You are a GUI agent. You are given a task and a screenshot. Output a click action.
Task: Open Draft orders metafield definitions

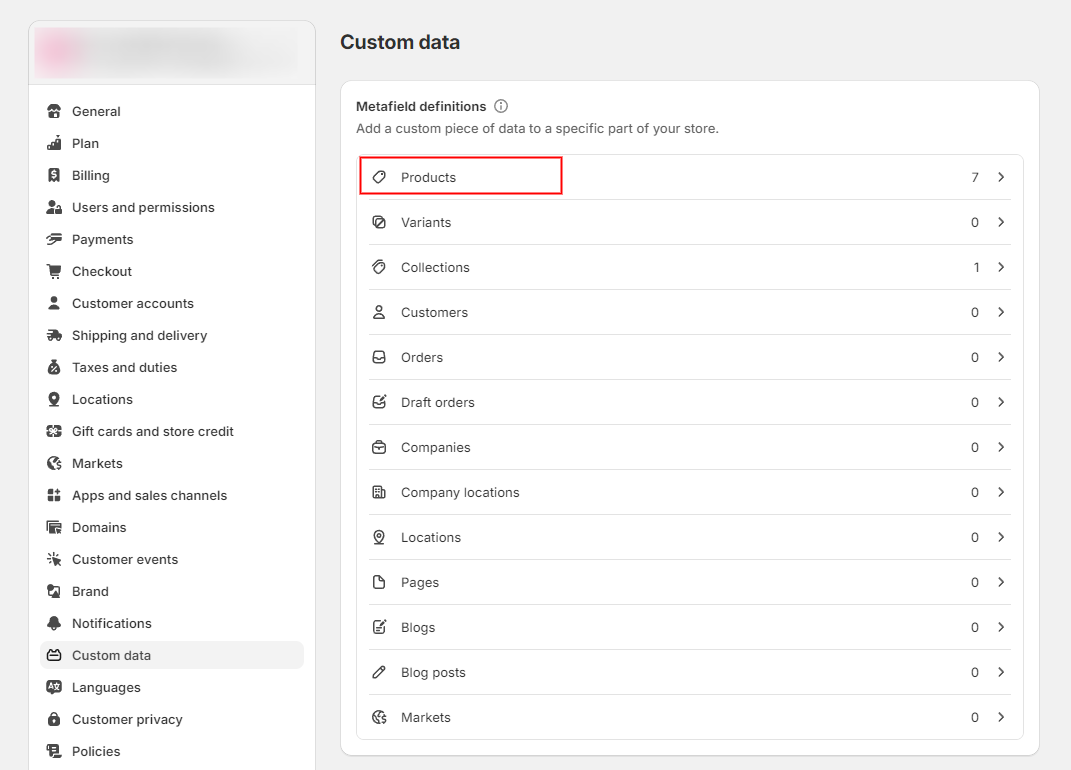coord(438,402)
